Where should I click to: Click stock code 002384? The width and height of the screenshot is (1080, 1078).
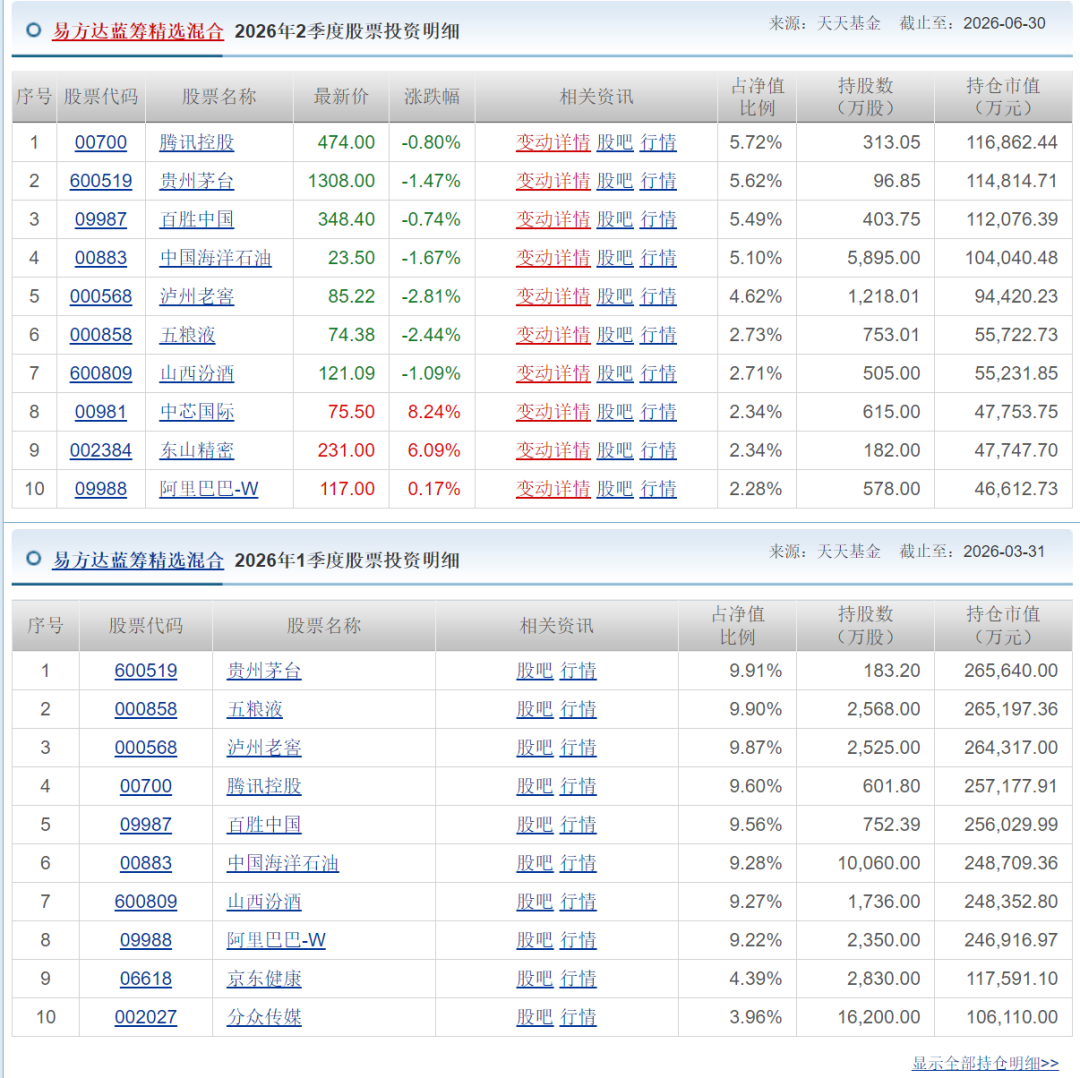coord(101,451)
